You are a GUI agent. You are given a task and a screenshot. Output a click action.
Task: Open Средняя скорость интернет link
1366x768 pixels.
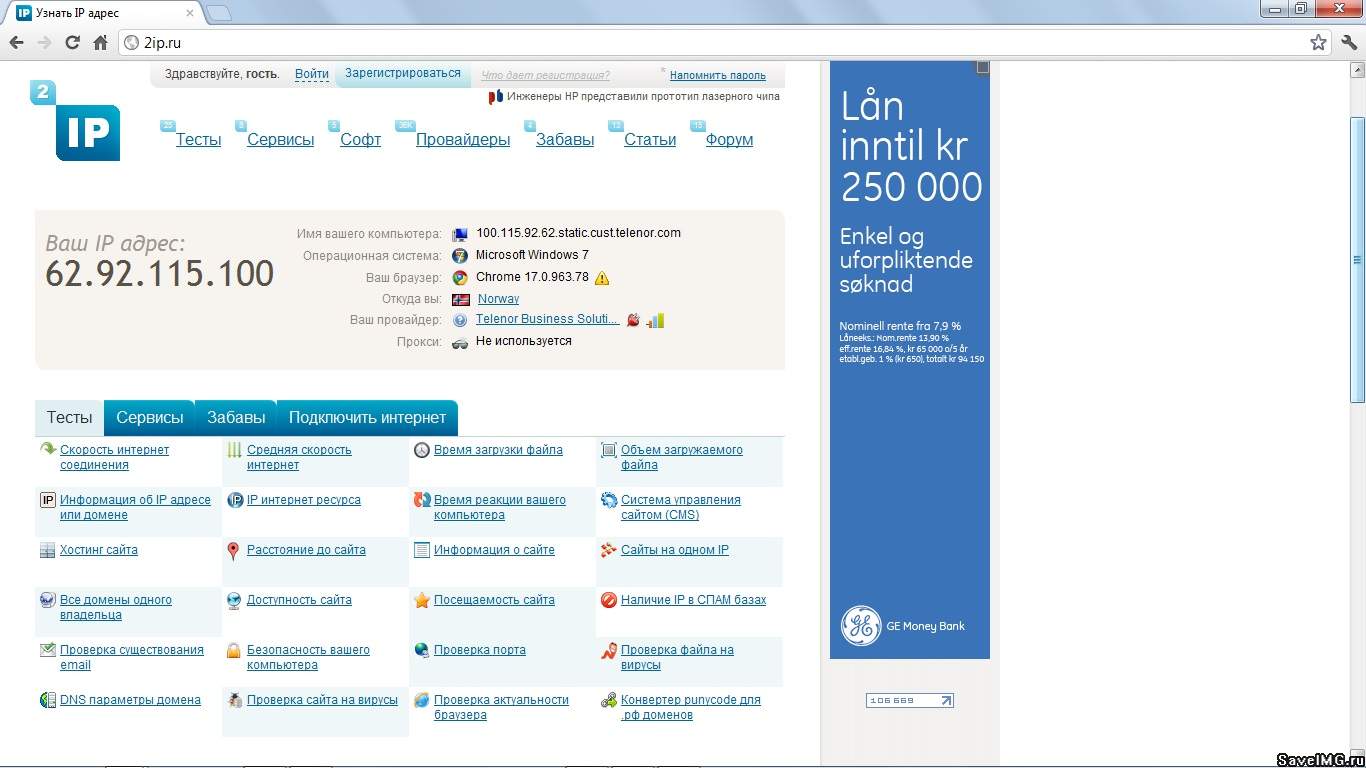pos(299,458)
